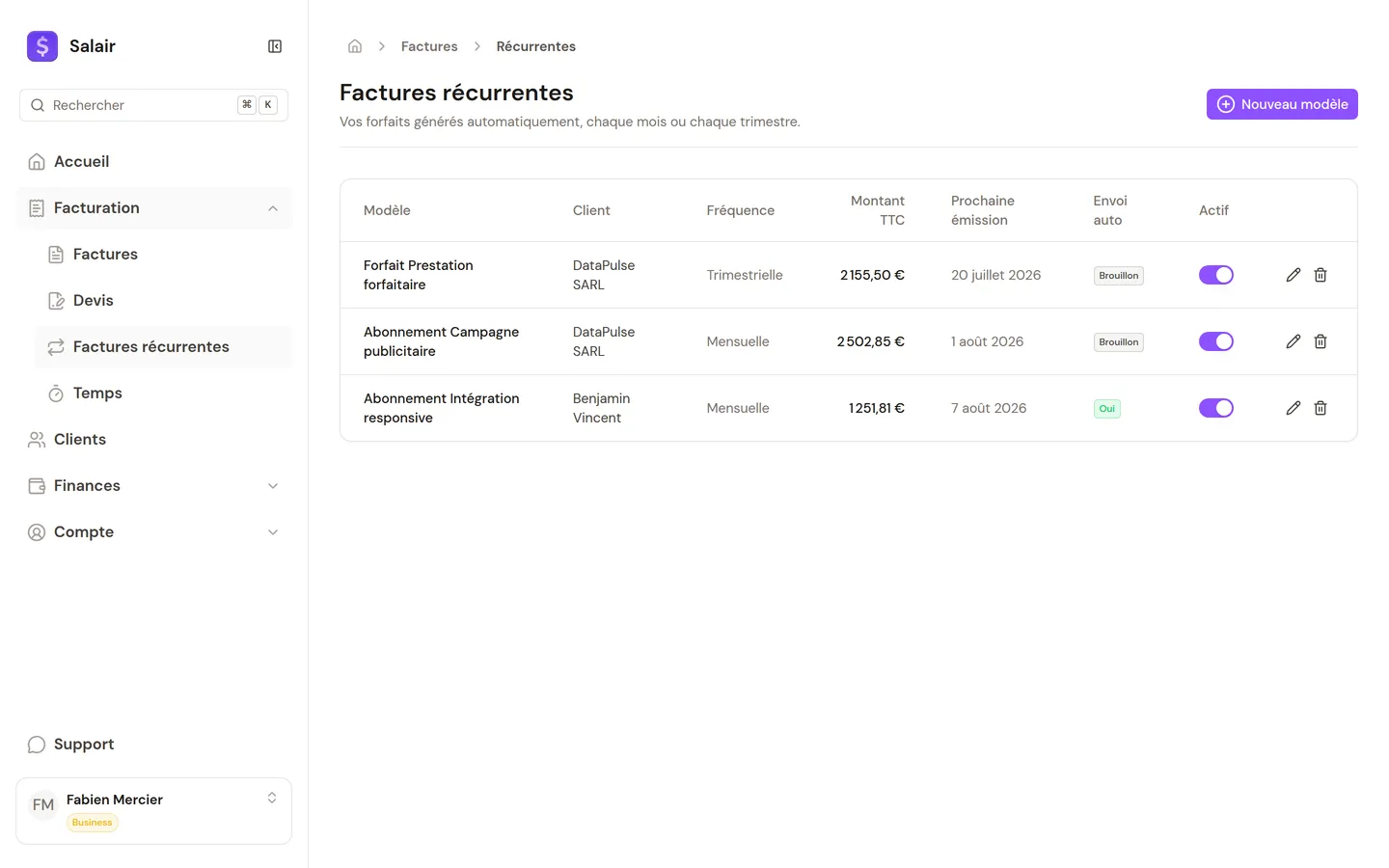Screen dimensions: 1389x868
Task: Click the Client column header
Action: (591, 210)
